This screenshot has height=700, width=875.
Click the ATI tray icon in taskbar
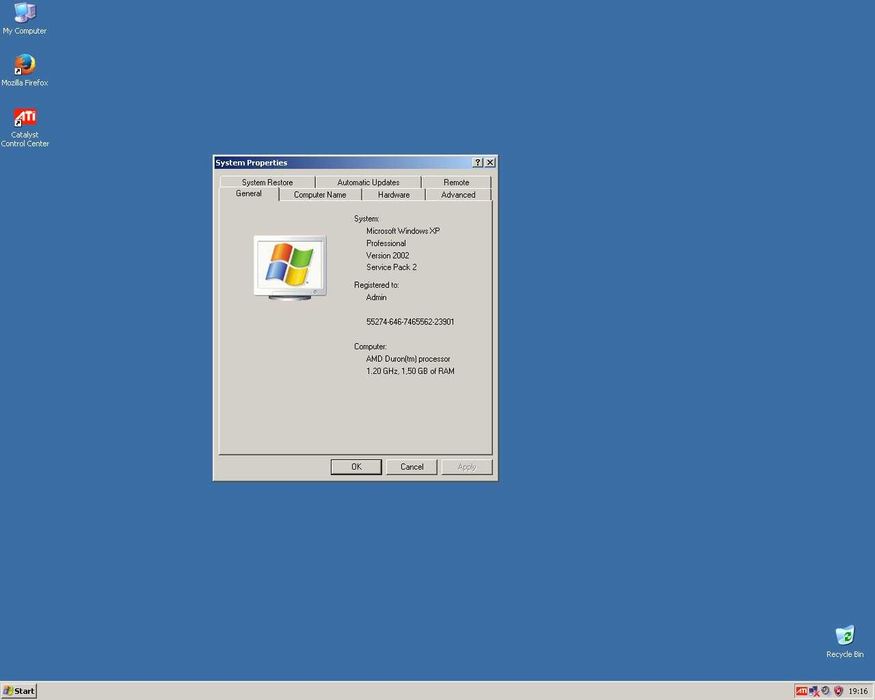tap(801, 691)
